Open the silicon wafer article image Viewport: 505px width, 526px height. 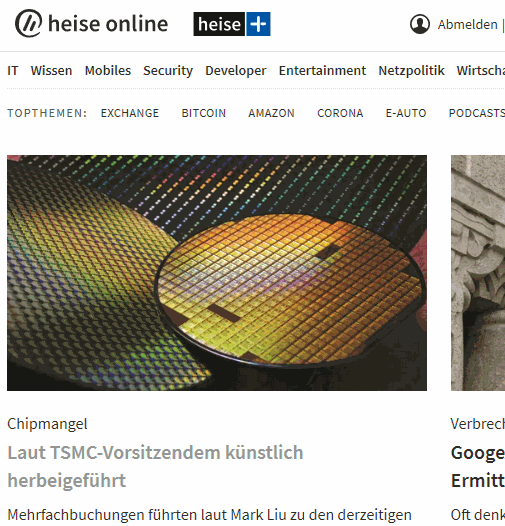[x=217, y=273]
